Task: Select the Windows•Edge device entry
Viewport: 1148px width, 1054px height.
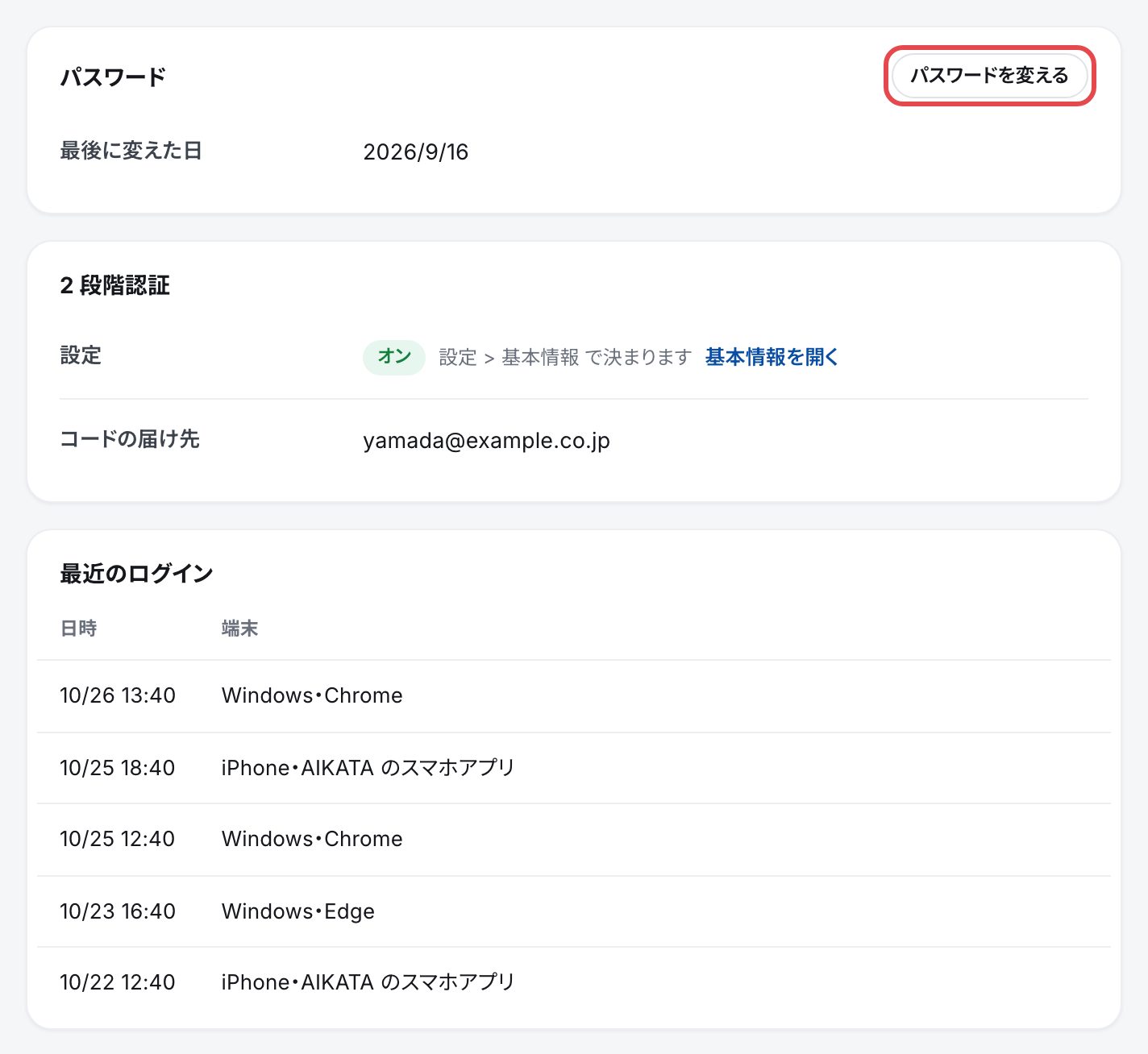Action: pos(298,911)
